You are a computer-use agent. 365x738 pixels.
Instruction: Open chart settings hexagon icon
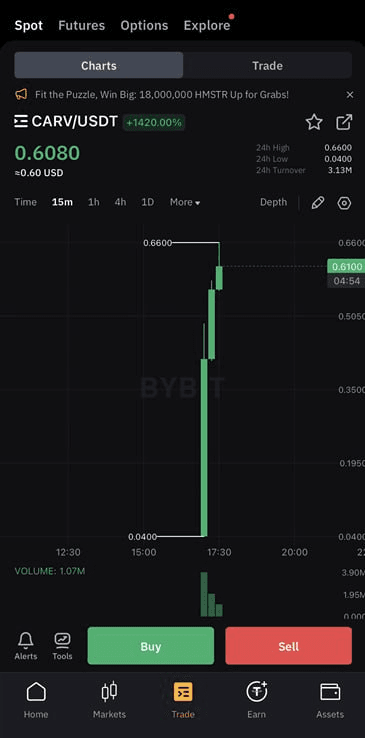[344, 203]
